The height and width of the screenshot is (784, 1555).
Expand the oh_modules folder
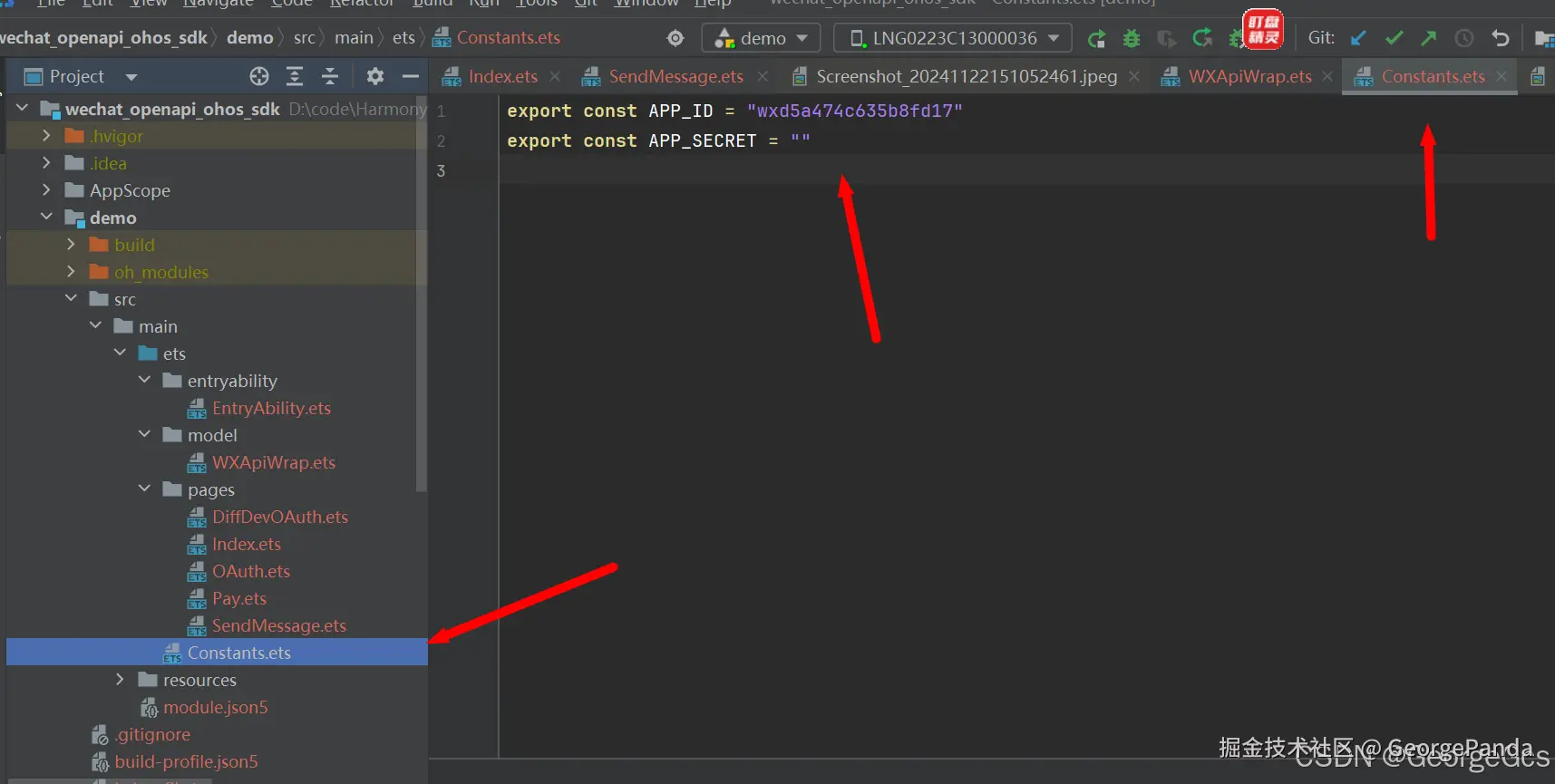click(71, 272)
